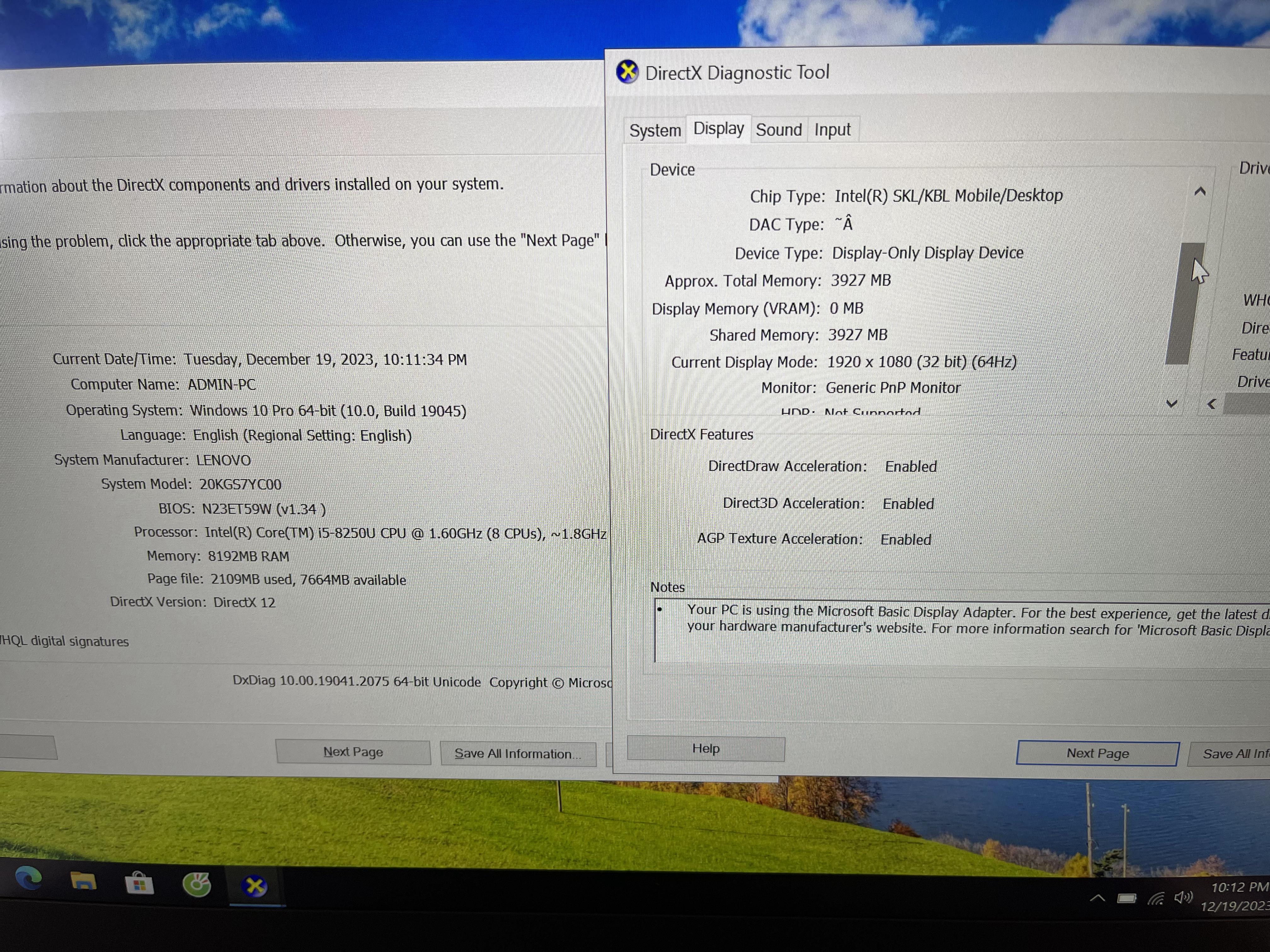Click left scroll arrow of Drivers panel
The height and width of the screenshot is (952, 1270).
click(x=1212, y=404)
